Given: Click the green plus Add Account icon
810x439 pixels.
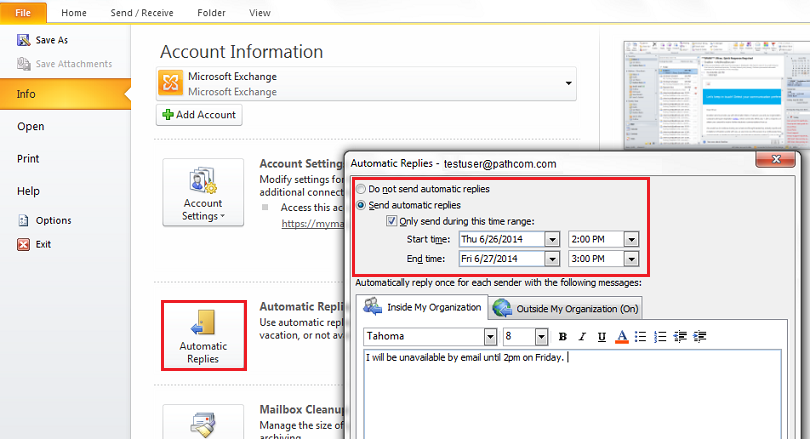Looking at the screenshot, I should pos(168,115).
